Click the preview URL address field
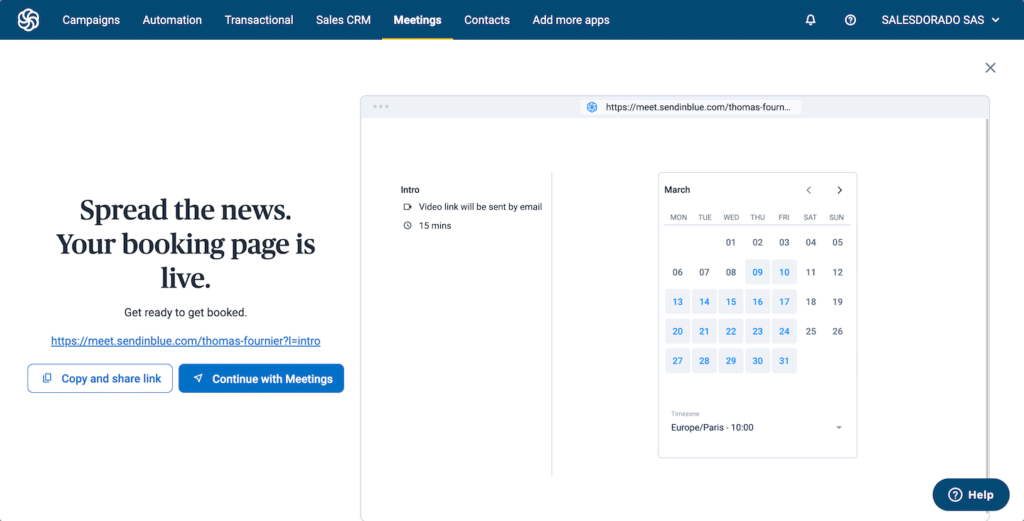Viewport: 1024px width, 521px height. tap(691, 107)
